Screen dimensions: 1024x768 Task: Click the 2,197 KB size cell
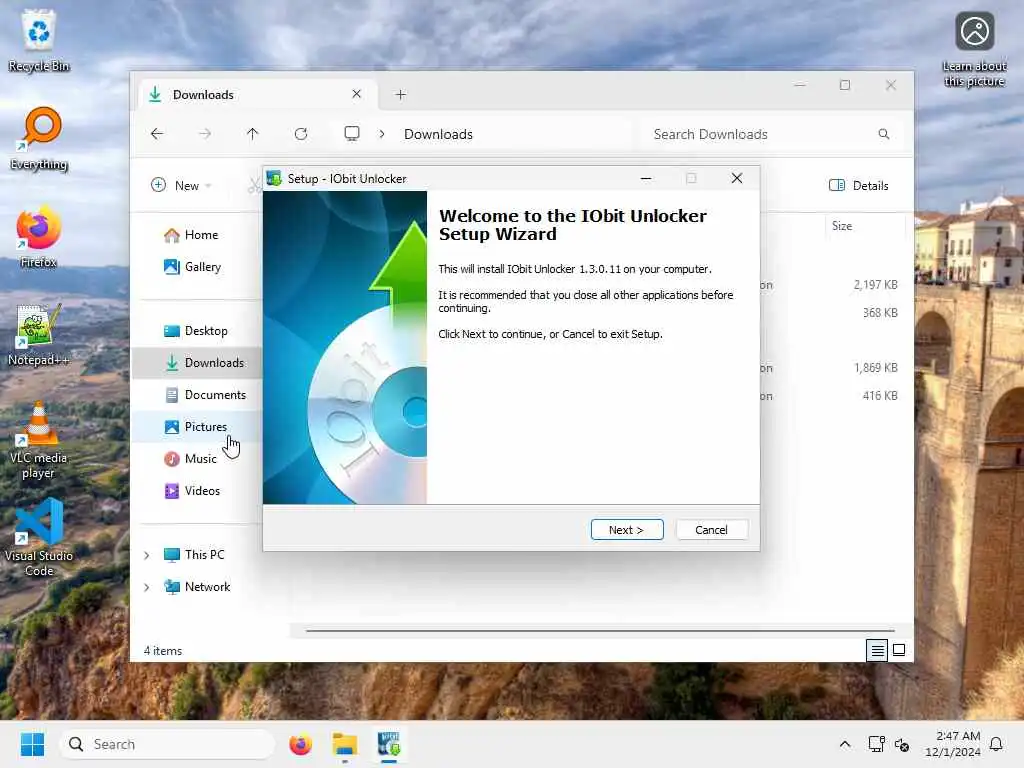click(x=875, y=285)
